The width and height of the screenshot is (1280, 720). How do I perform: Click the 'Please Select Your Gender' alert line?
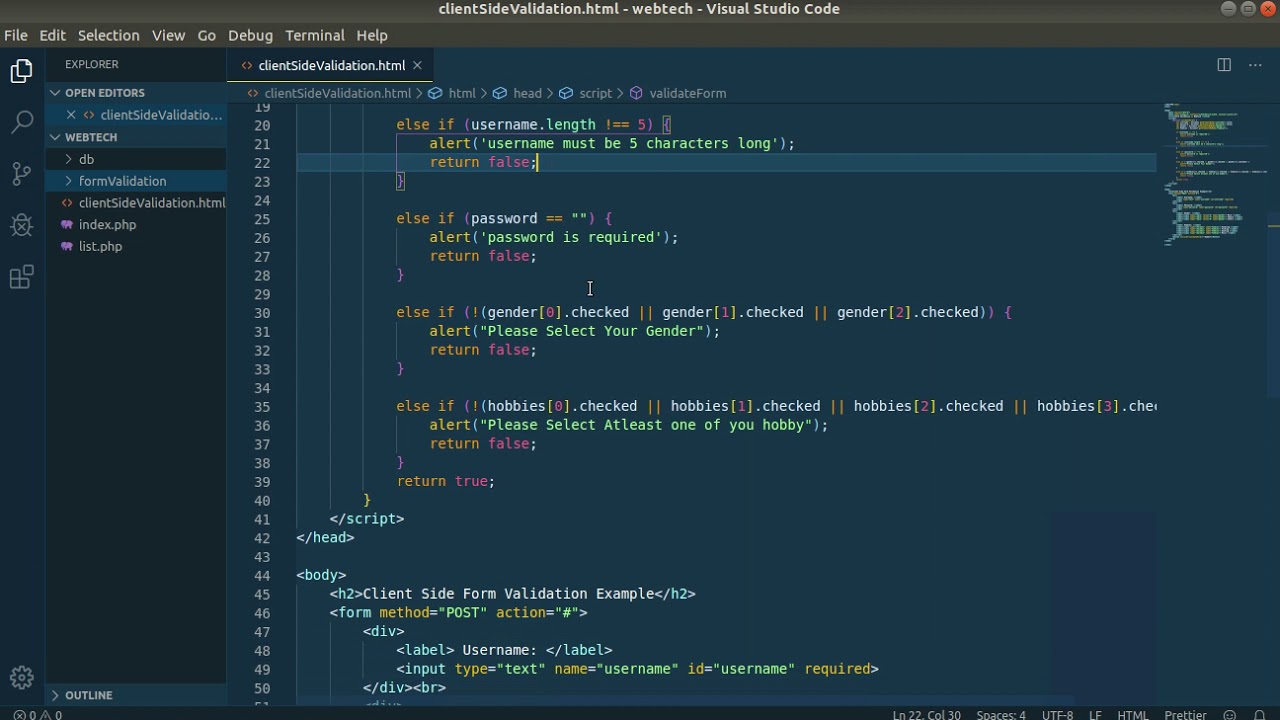[x=574, y=331]
